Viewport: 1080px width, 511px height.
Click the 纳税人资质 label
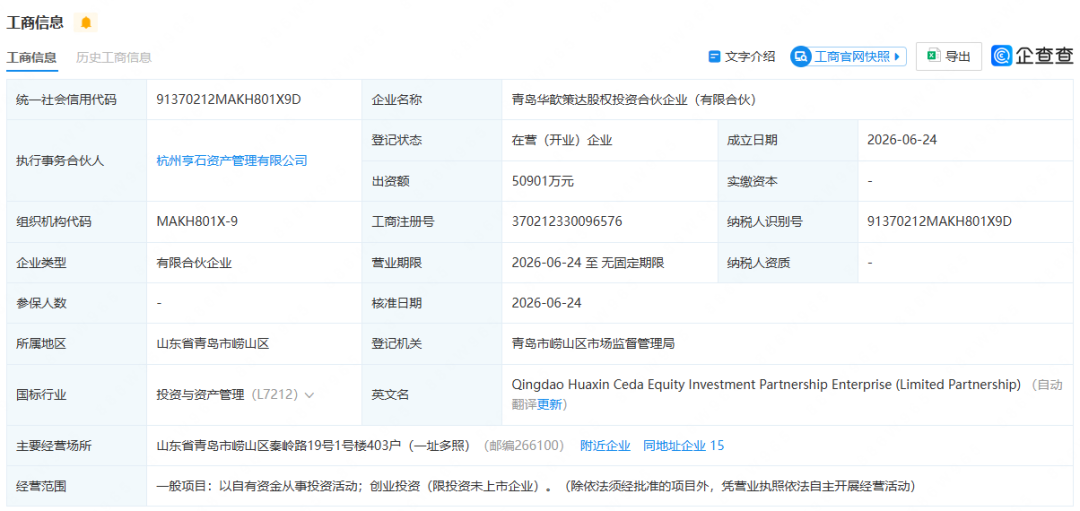coord(758,262)
